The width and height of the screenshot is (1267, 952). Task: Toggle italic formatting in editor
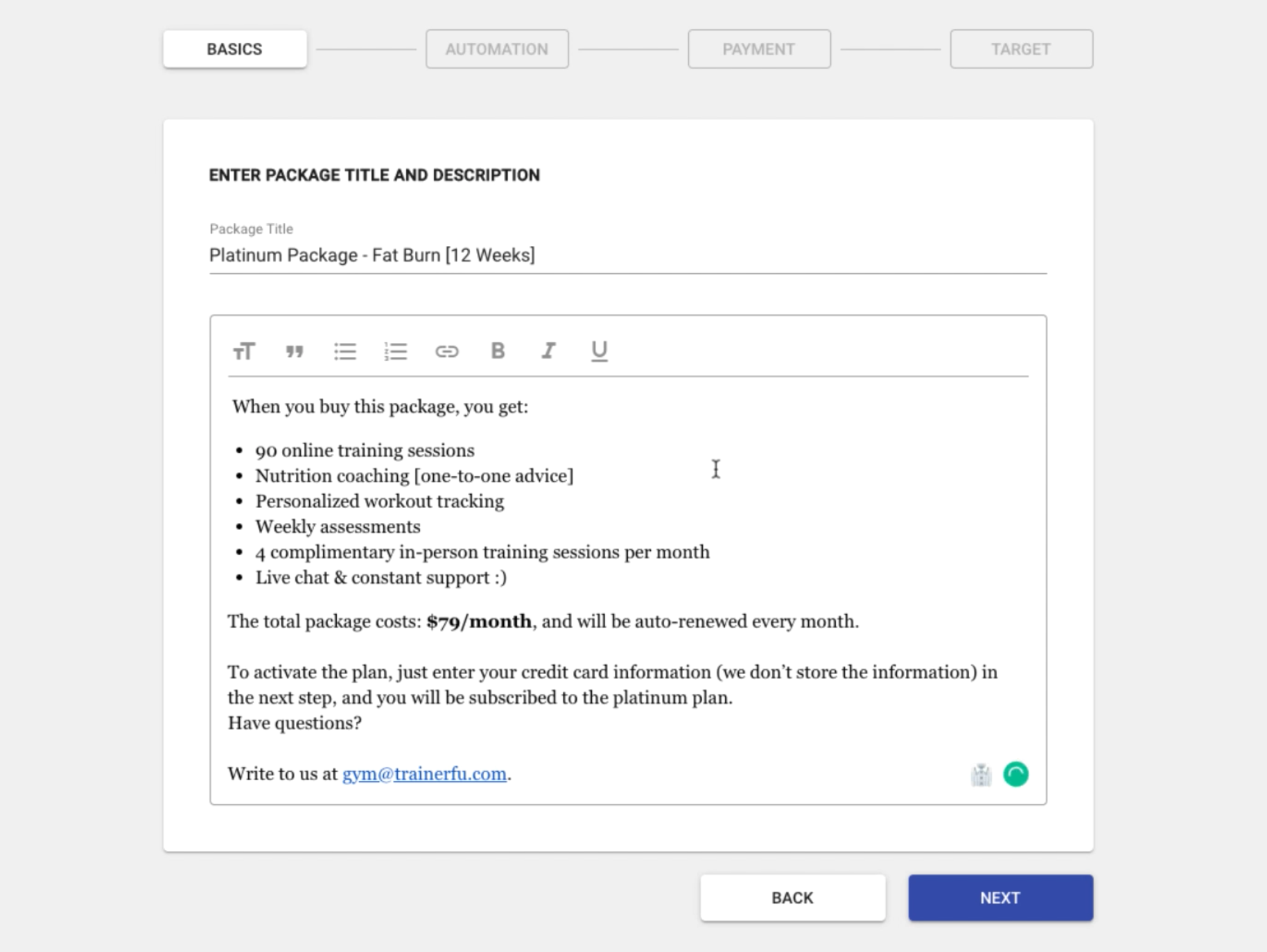[x=548, y=351]
